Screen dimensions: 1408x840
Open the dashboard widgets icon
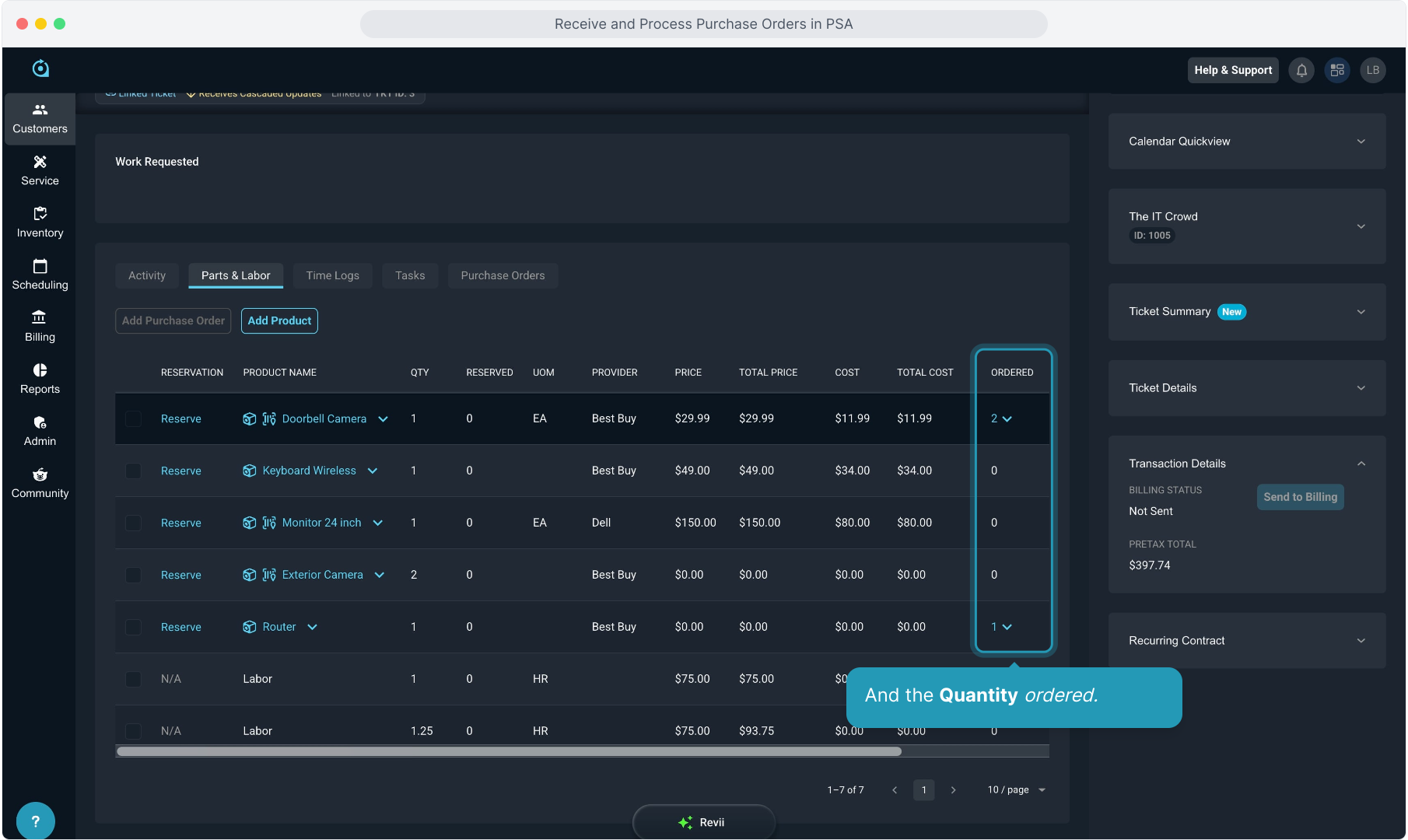(x=1337, y=70)
